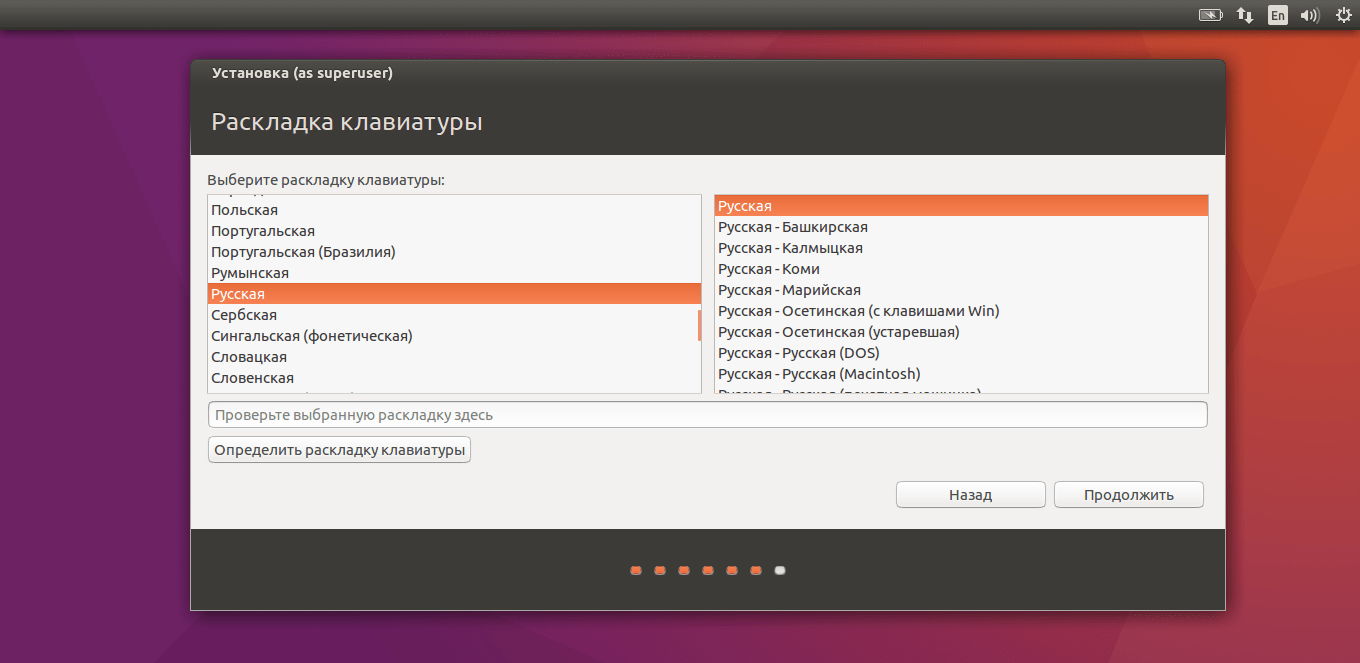The image size is (1360, 663).
Task: Select Сербская layout
Action: pyautogui.click(x=454, y=315)
